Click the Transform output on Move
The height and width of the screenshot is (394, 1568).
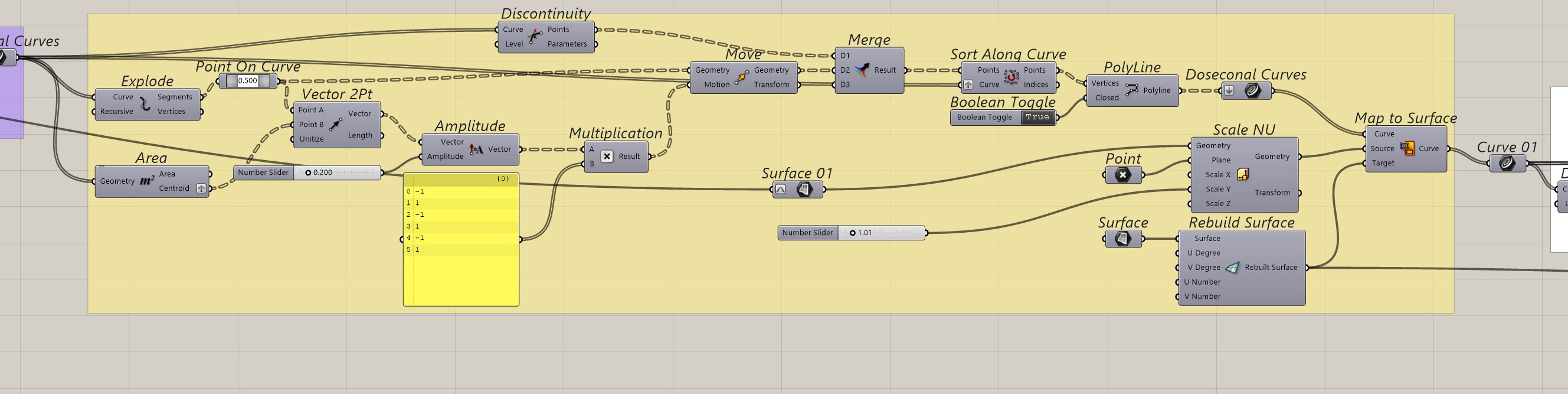click(771, 84)
